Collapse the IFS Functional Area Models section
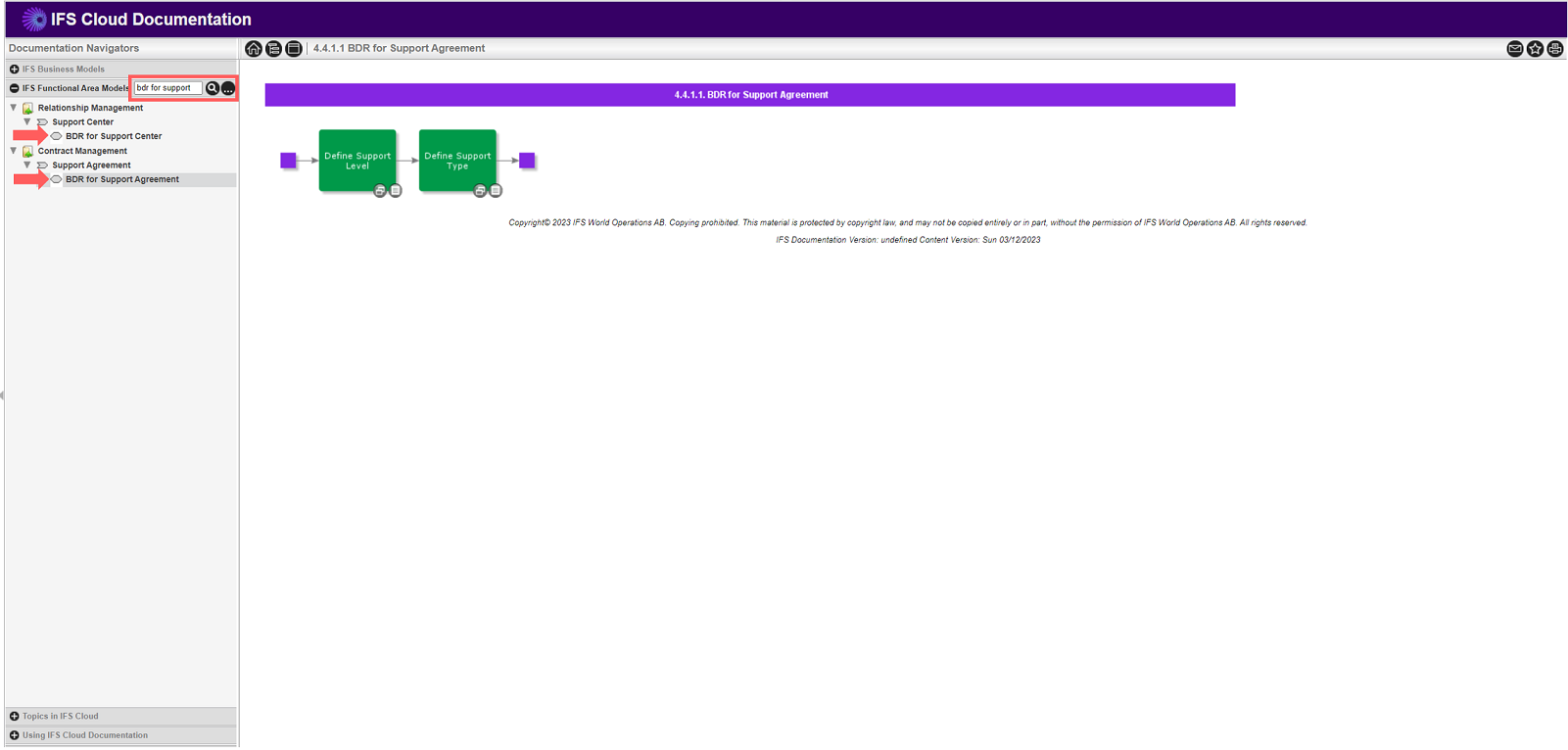The image size is (1568, 750). click(15, 88)
